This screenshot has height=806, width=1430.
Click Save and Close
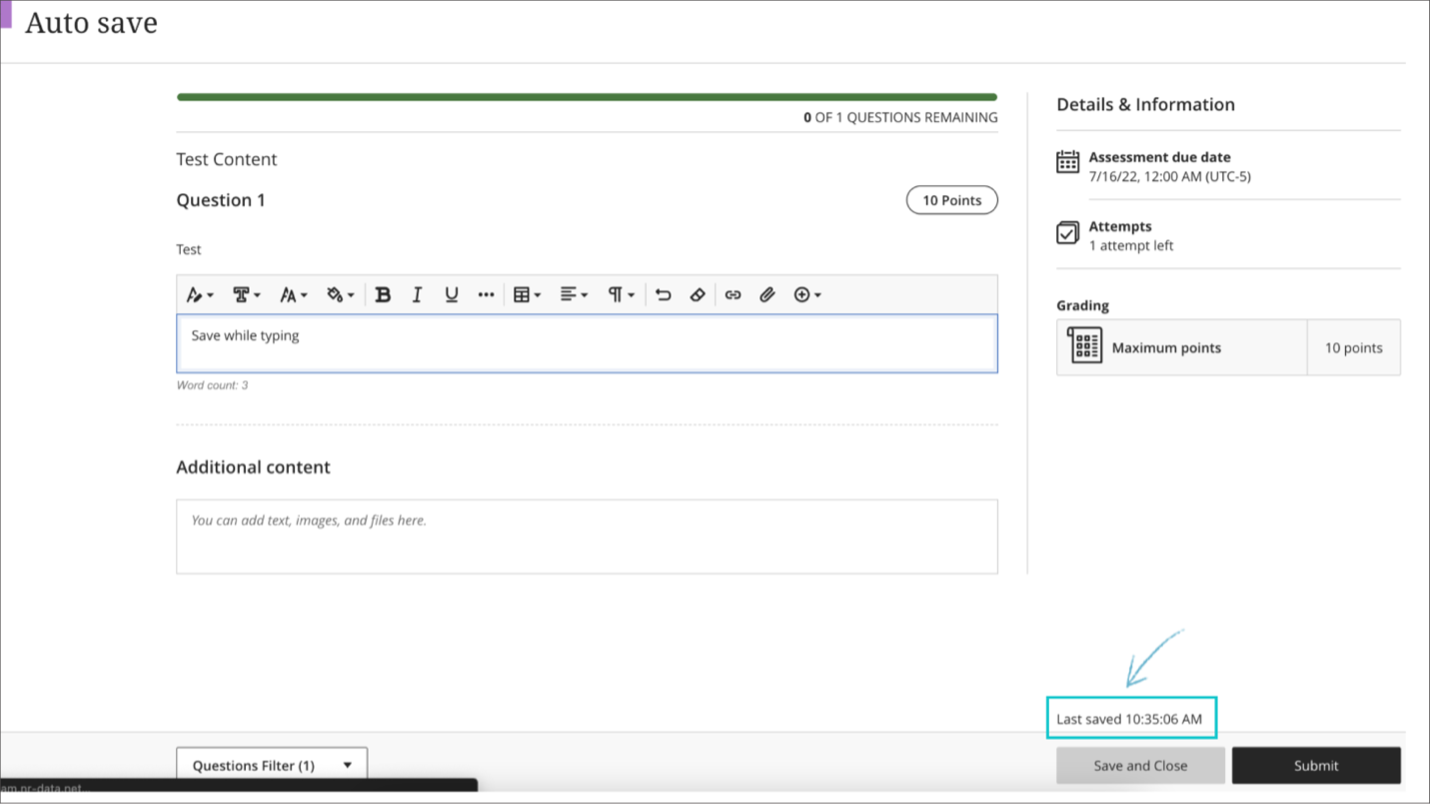tap(1140, 765)
